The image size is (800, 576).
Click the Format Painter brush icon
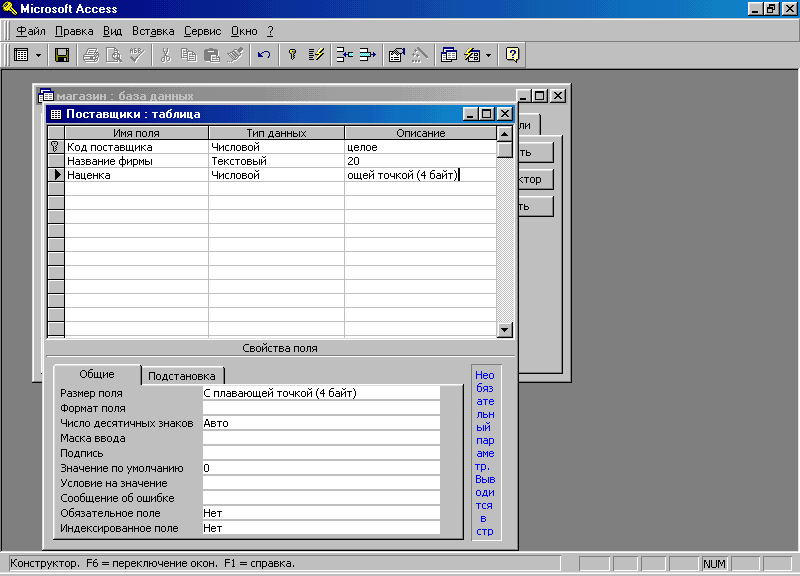[x=235, y=55]
